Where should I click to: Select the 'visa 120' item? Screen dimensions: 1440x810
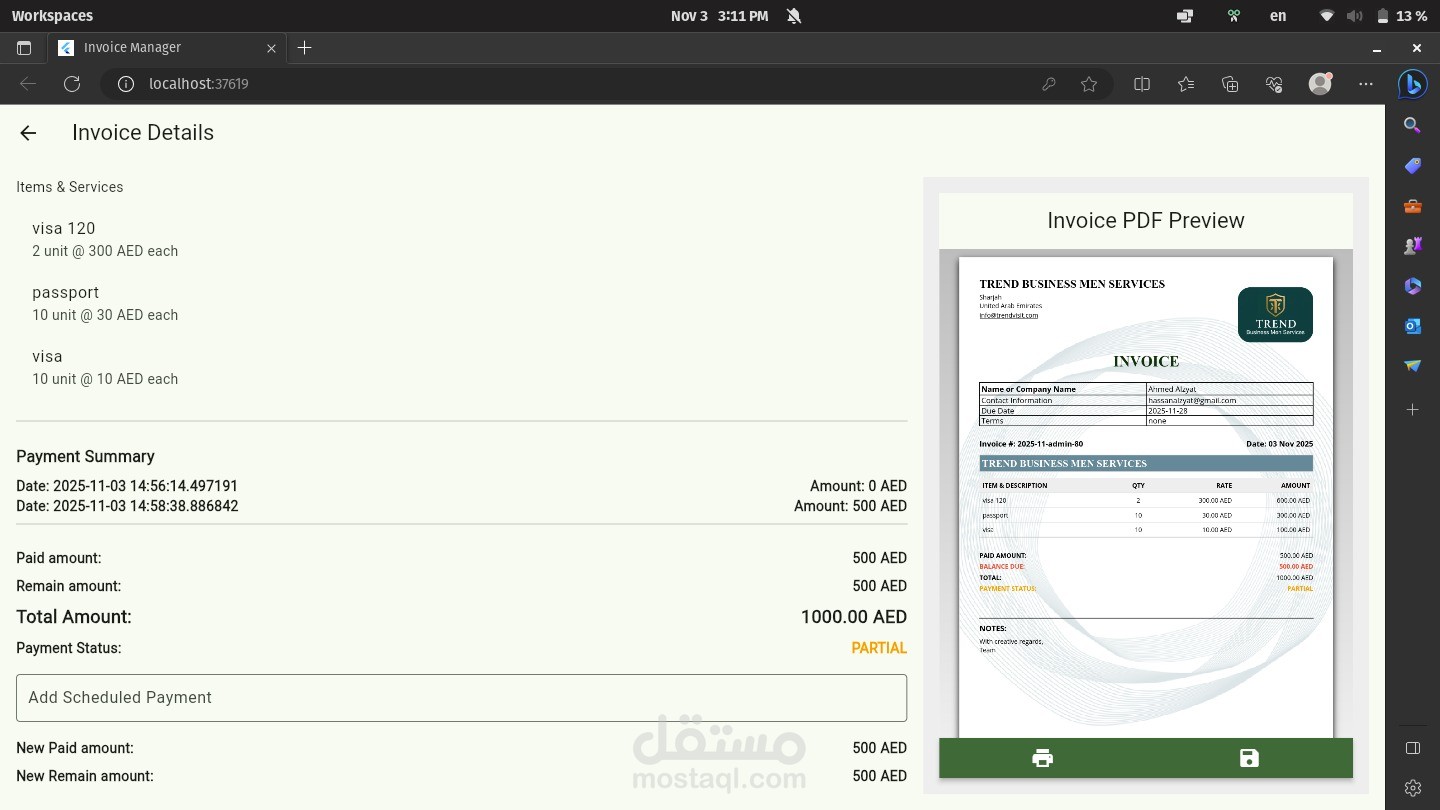point(64,229)
